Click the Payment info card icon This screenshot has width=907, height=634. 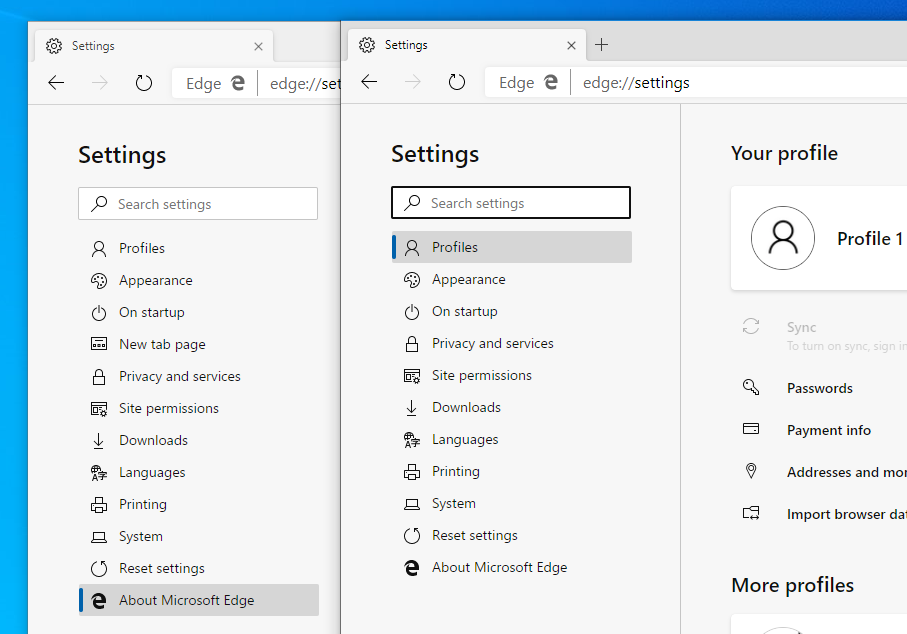751,429
